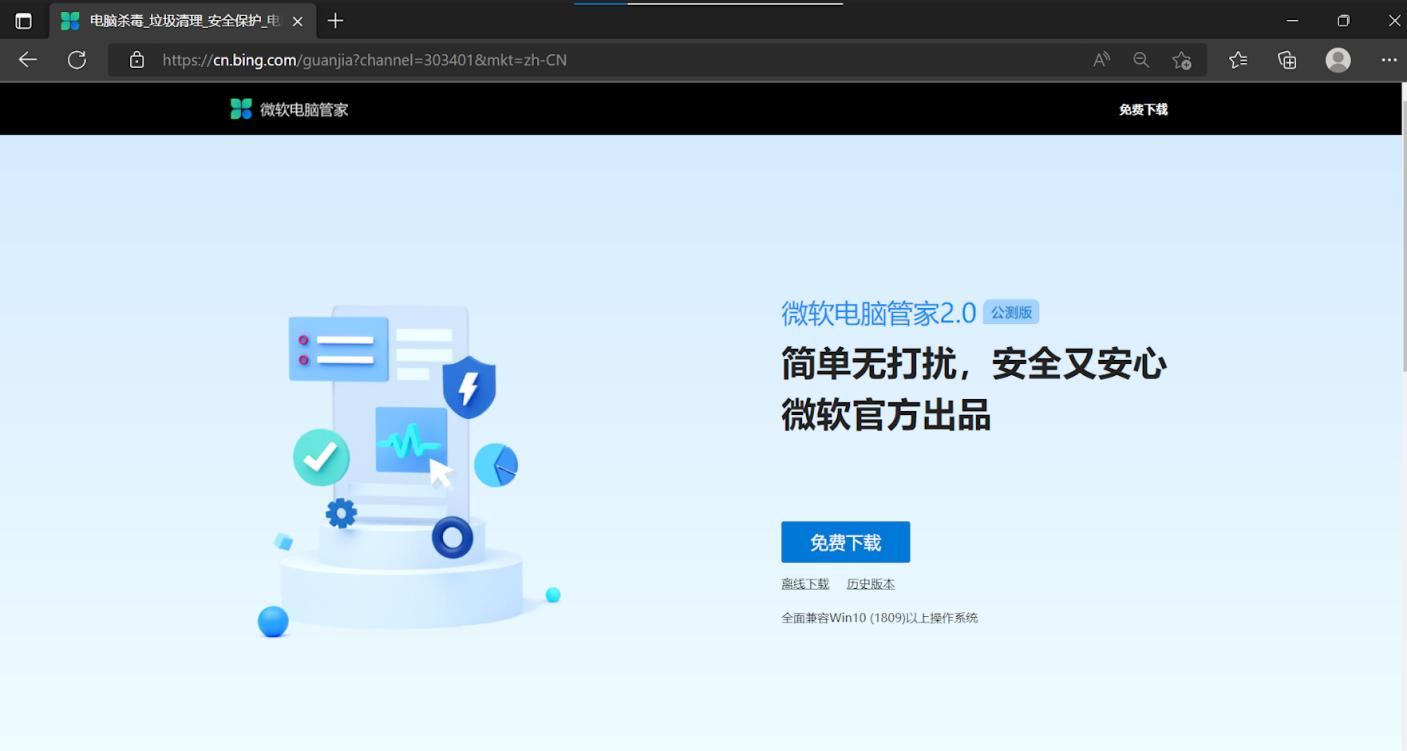Screen dimensions: 1407x751
Task: Reload the page using the refresh icon
Action: (76, 59)
